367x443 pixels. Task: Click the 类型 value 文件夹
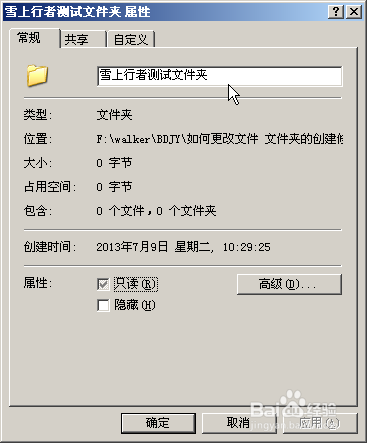(114, 115)
